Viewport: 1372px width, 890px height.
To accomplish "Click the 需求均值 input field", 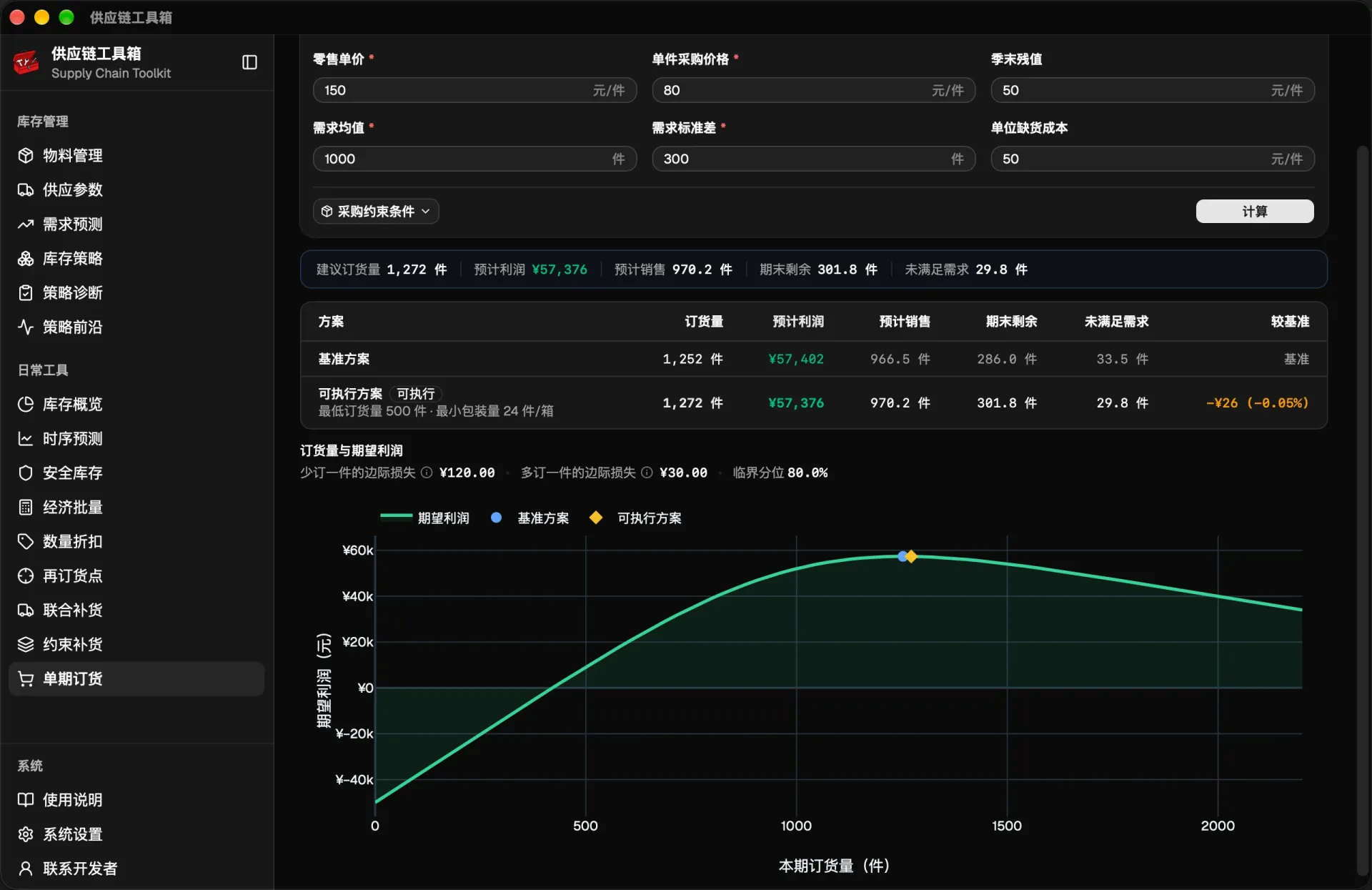I will pos(474,159).
